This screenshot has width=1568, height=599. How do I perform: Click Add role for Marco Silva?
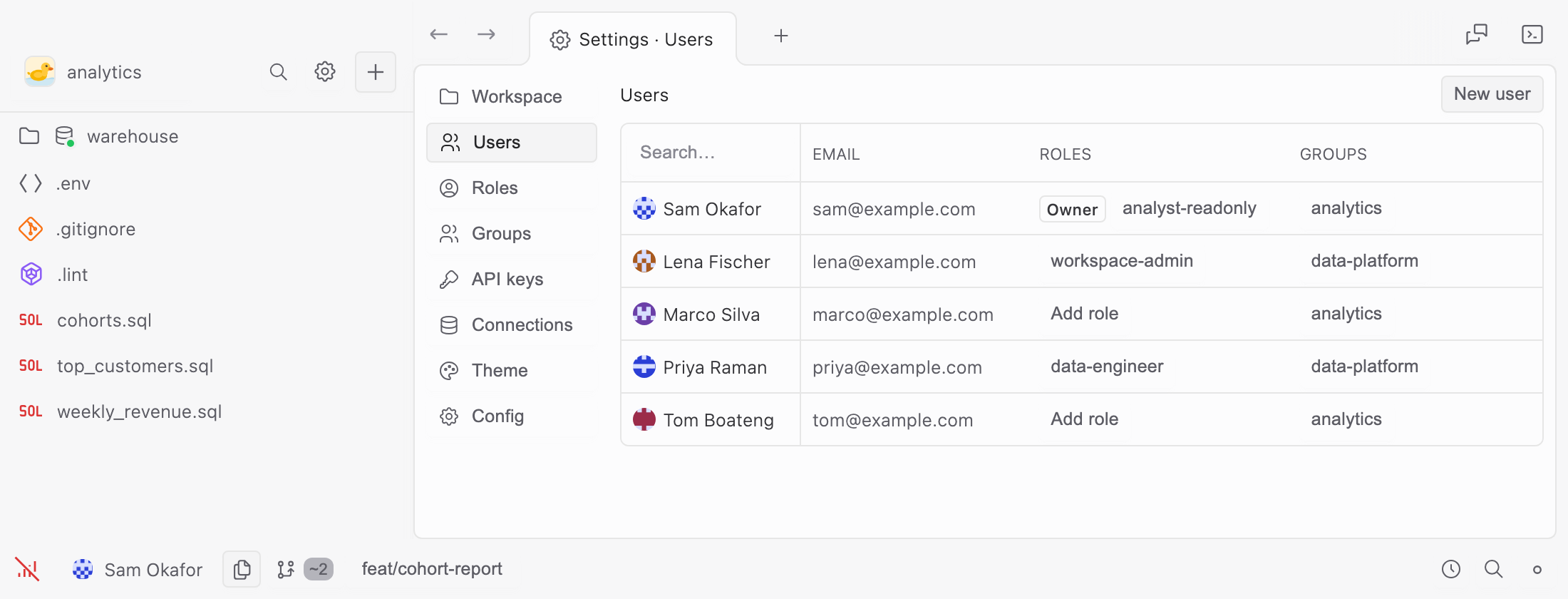[x=1085, y=314]
